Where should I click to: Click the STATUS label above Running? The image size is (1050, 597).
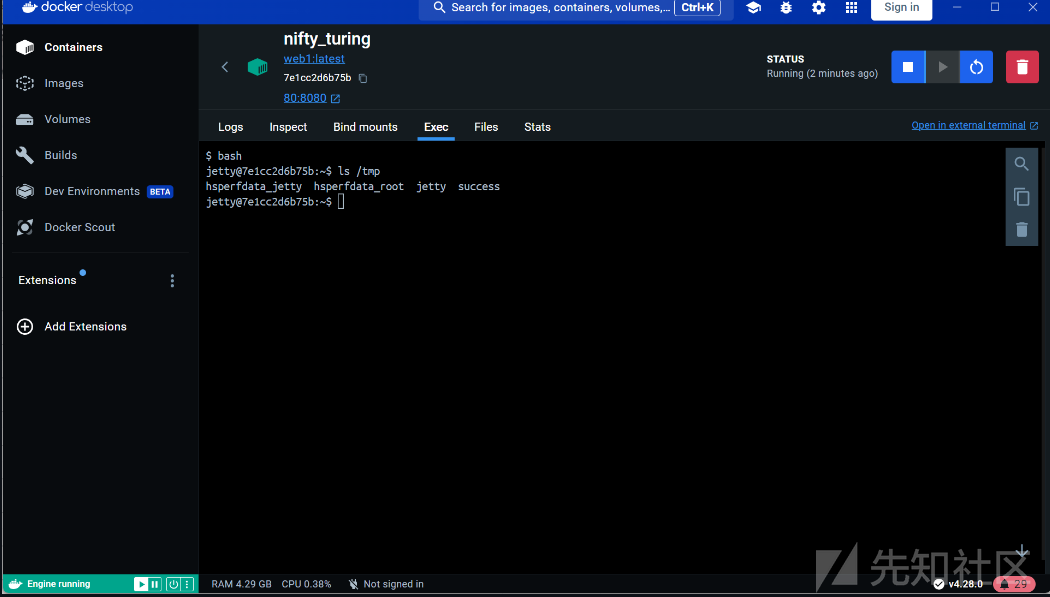pos(785,59)
